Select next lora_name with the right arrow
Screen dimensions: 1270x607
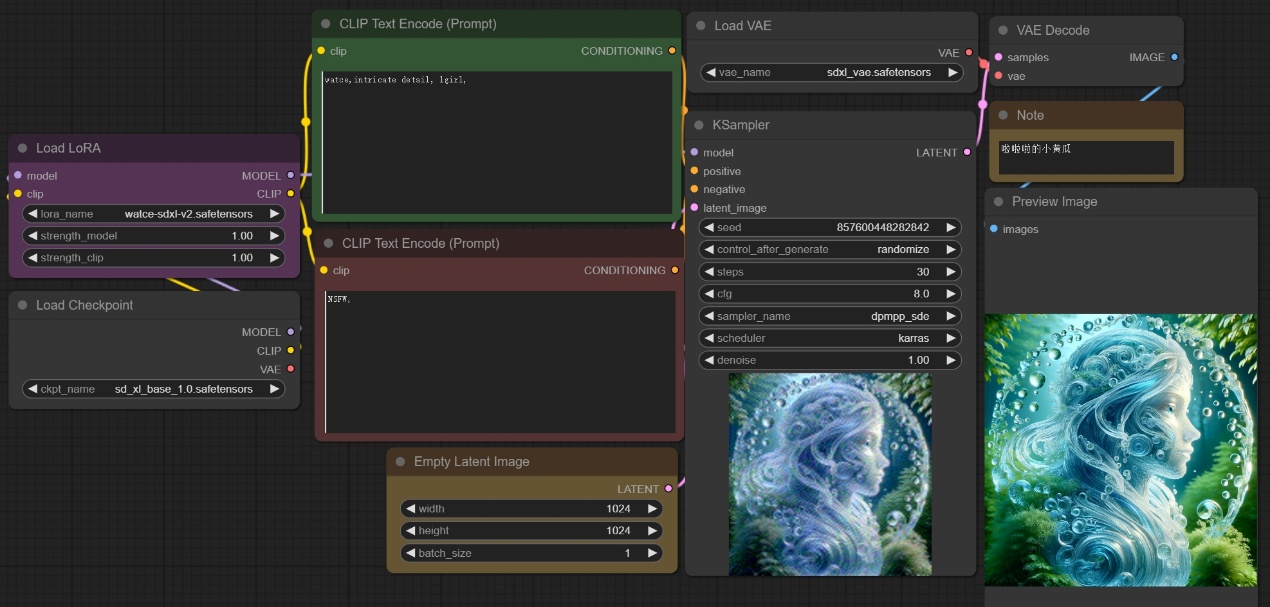click(x=275, y=214)
